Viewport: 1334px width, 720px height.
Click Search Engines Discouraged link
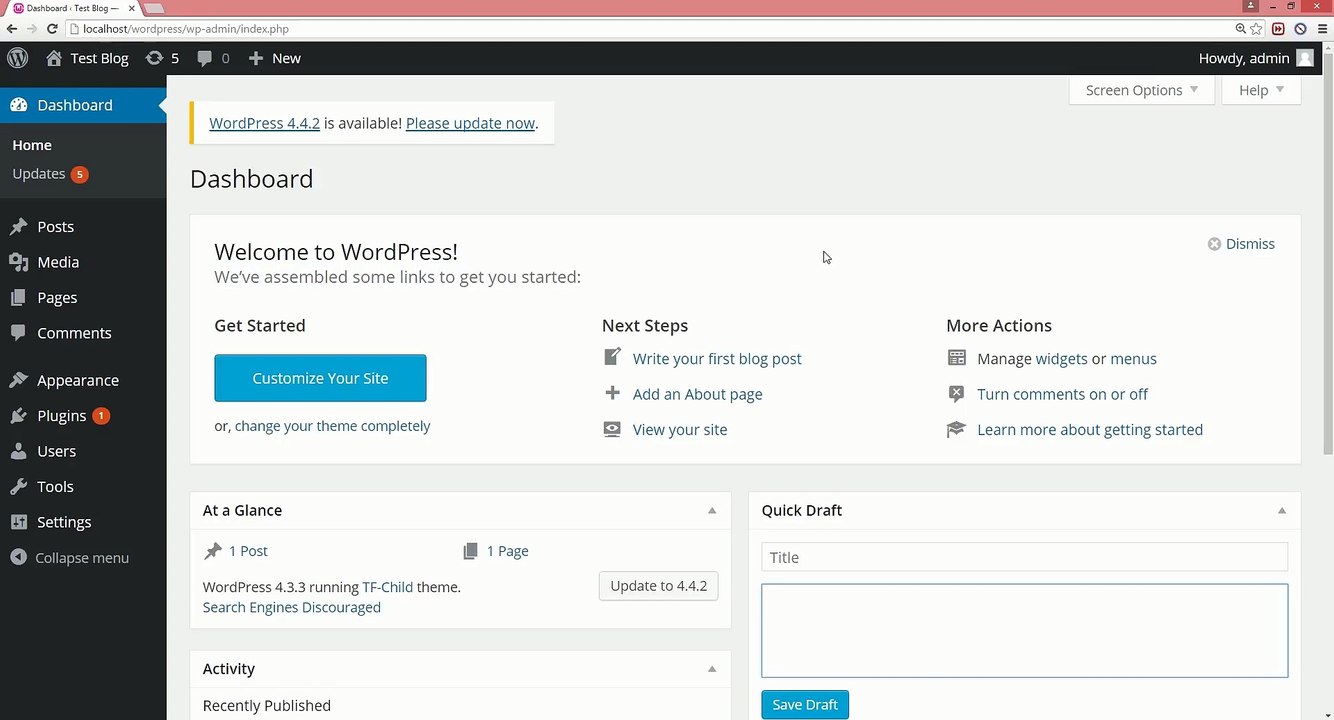pos(292,607)
